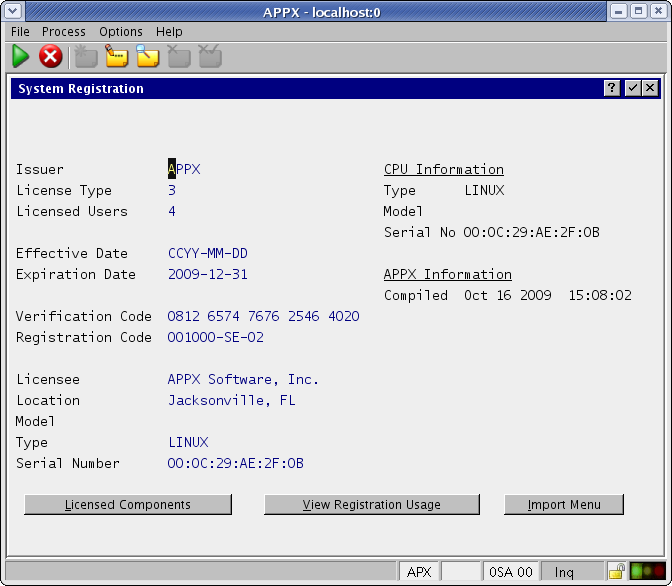Open the Process menu
The image size is (672, 586).
[x=64, y=32]
